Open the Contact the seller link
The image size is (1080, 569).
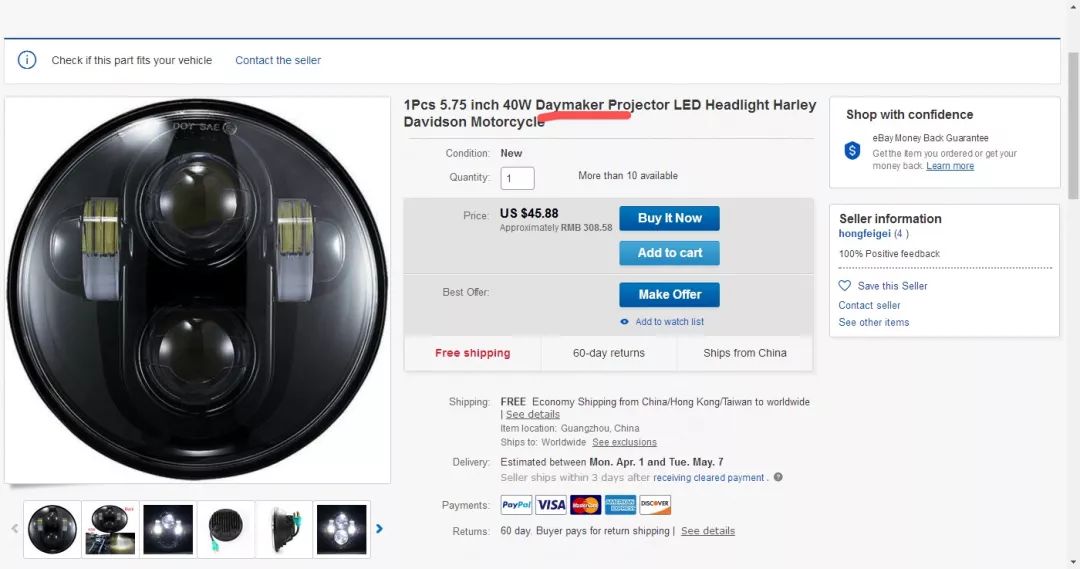click(278, 60)
